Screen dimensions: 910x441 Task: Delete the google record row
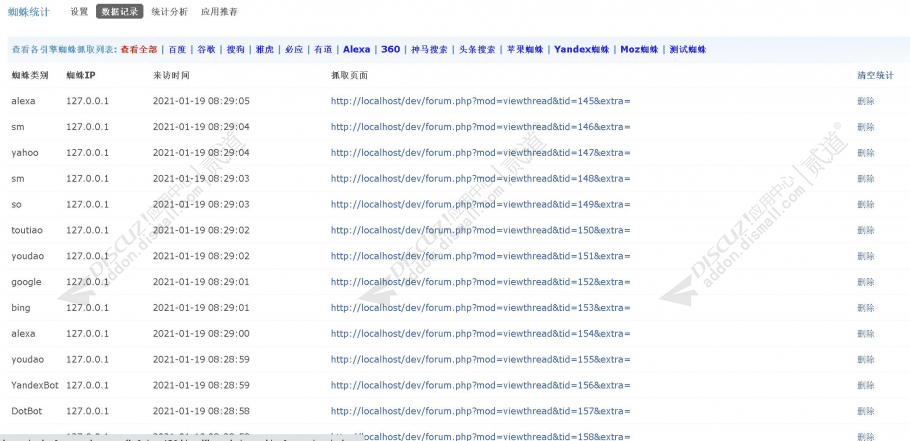[x=866, y=281]
